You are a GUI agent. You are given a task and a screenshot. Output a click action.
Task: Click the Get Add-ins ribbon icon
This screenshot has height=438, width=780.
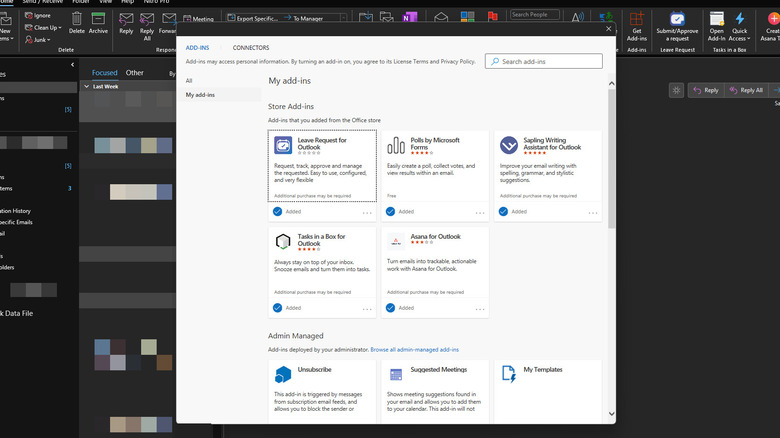tap(636, 19)
